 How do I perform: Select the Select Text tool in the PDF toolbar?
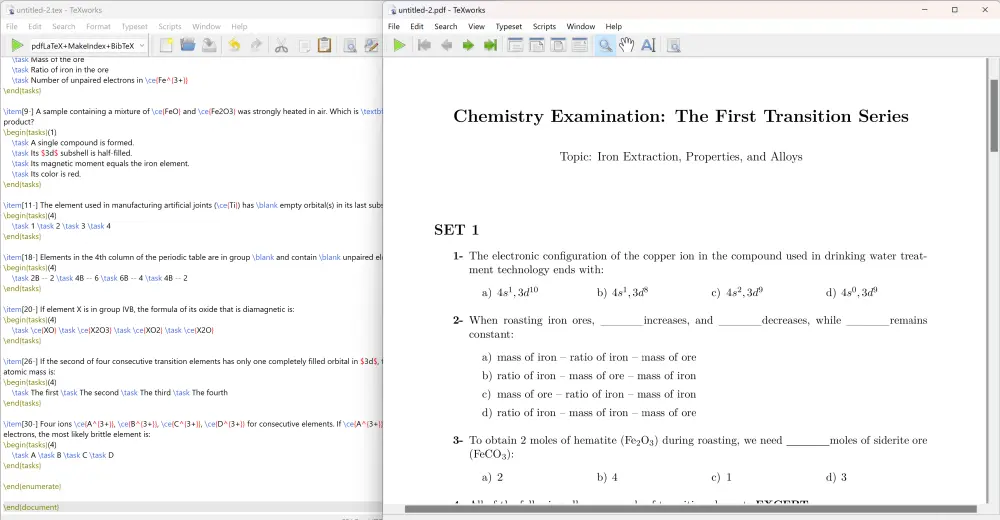pos(648,45)
